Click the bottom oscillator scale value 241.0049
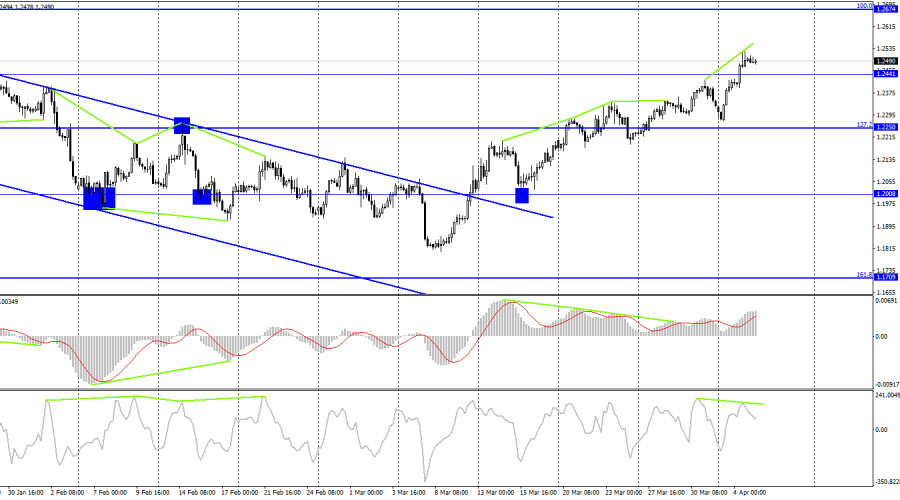900x500 pixels. click(x=887, y=395)
